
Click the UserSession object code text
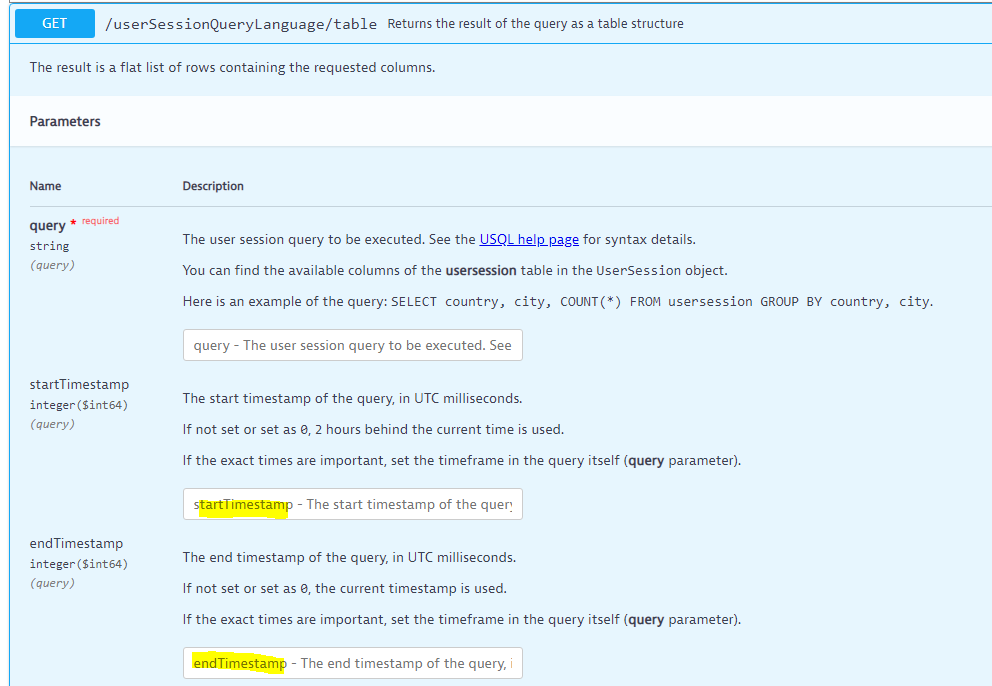click(x=638, y=270)
